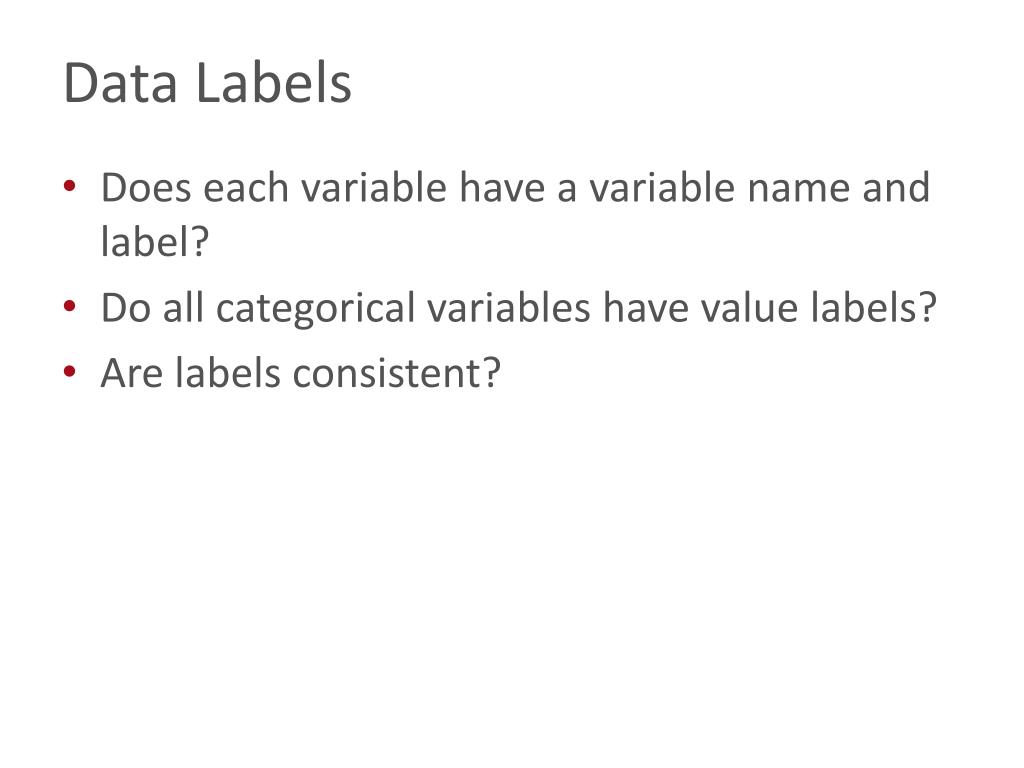
Task: Click the word "Does" in first bullet
Action: [x=146, y=188]
